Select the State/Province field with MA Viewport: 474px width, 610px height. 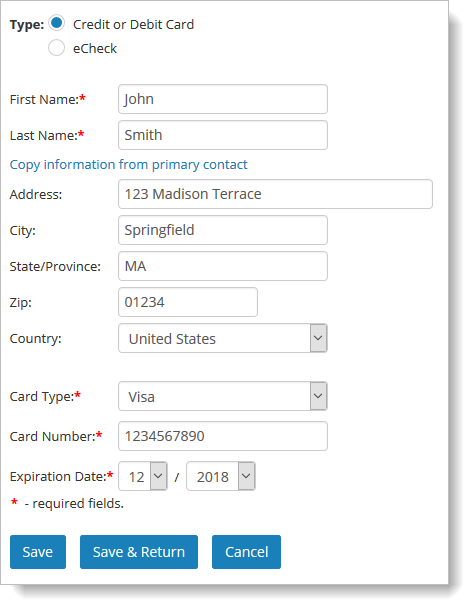pos(223,266)
